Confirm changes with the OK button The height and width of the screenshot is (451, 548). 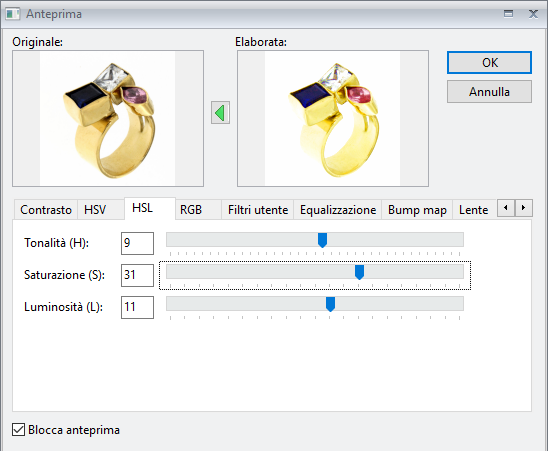coord(489,63)
